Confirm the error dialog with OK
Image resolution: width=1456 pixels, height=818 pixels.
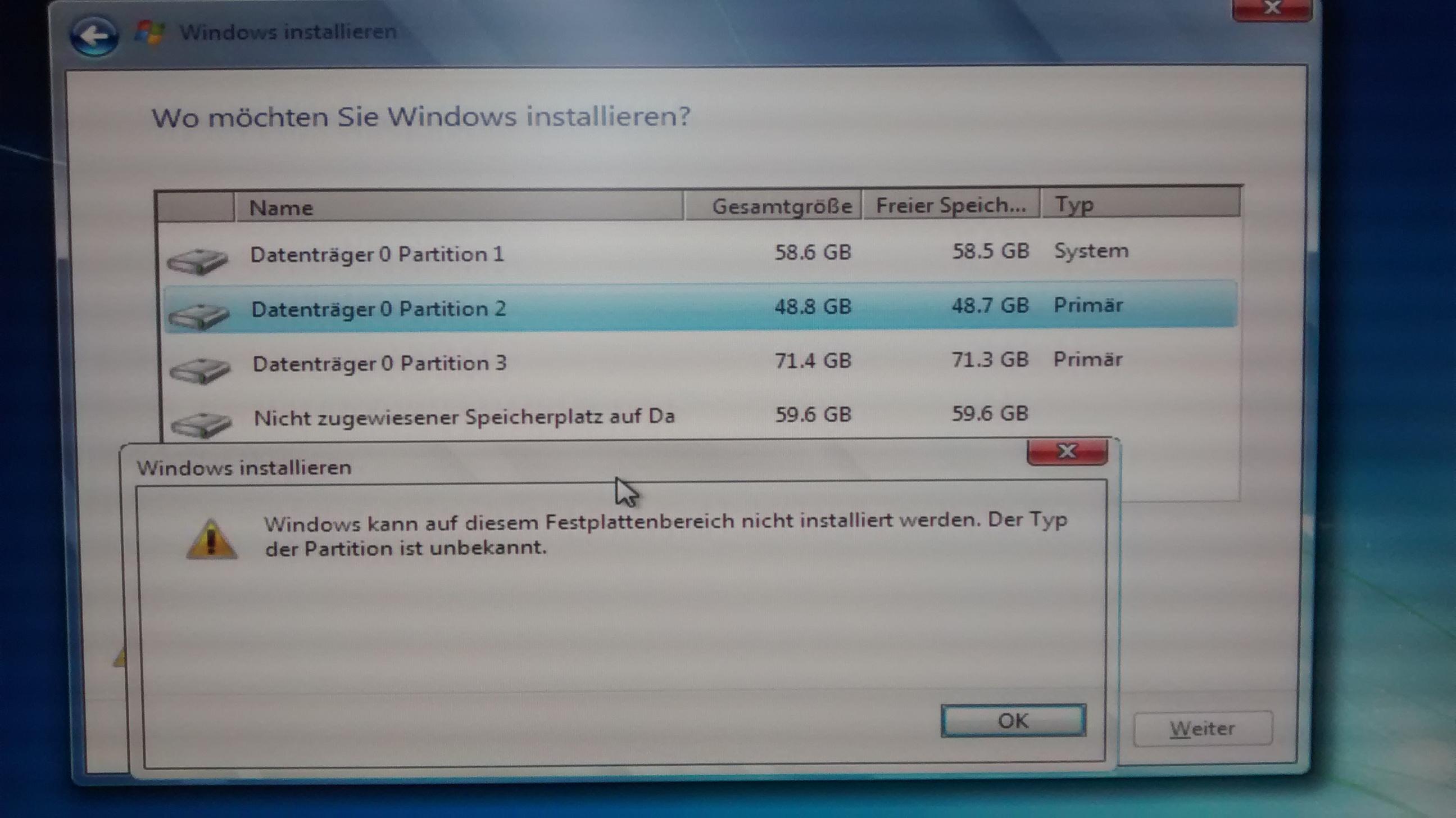pos(1013,721)
